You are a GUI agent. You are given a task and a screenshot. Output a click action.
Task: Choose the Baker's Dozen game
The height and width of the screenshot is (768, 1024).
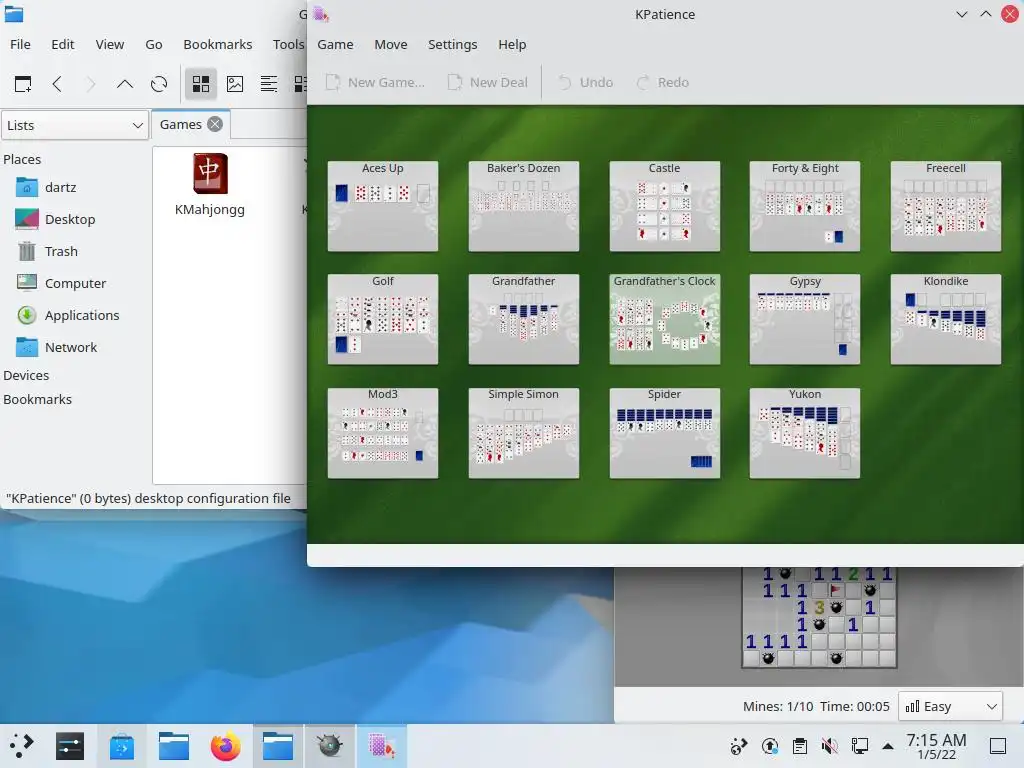pos(523,206)
